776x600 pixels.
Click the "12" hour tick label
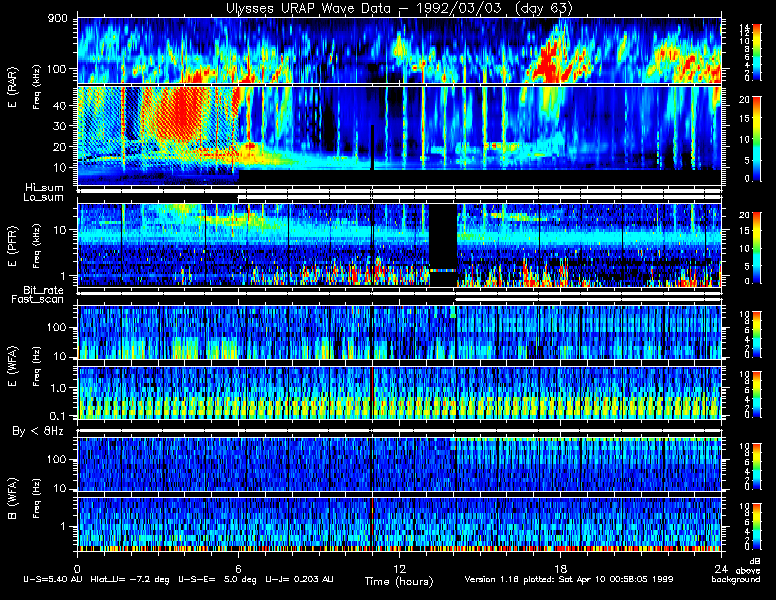pyautogui.click(x=399, y=568)
